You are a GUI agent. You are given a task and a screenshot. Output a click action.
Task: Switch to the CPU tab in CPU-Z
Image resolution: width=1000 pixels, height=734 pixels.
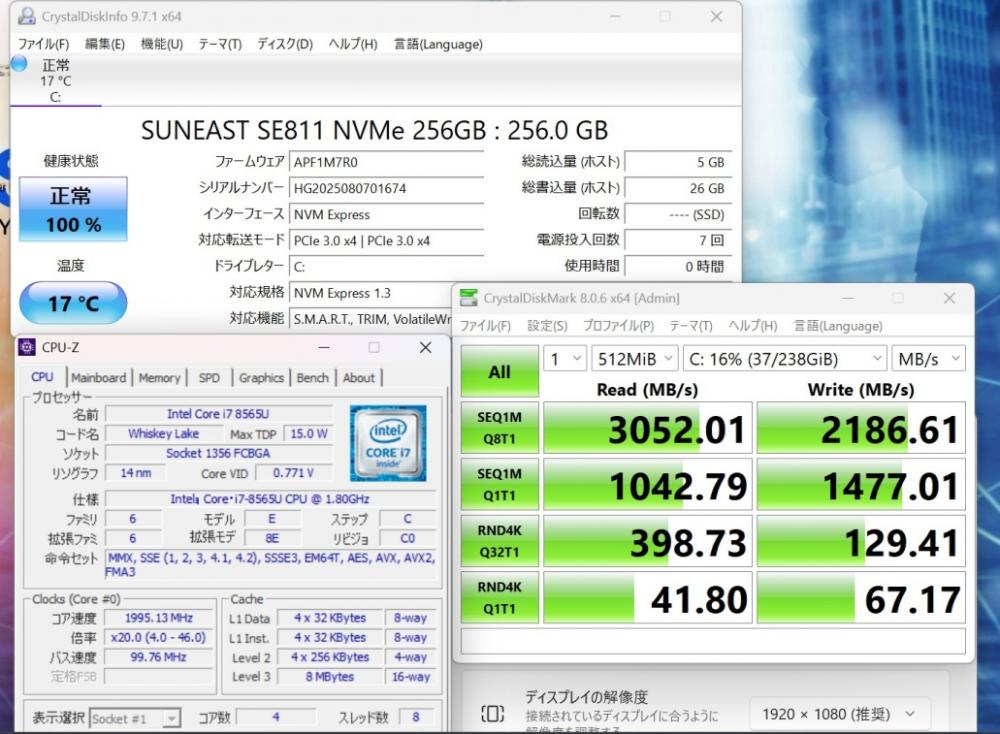click(x=43, y=378)
